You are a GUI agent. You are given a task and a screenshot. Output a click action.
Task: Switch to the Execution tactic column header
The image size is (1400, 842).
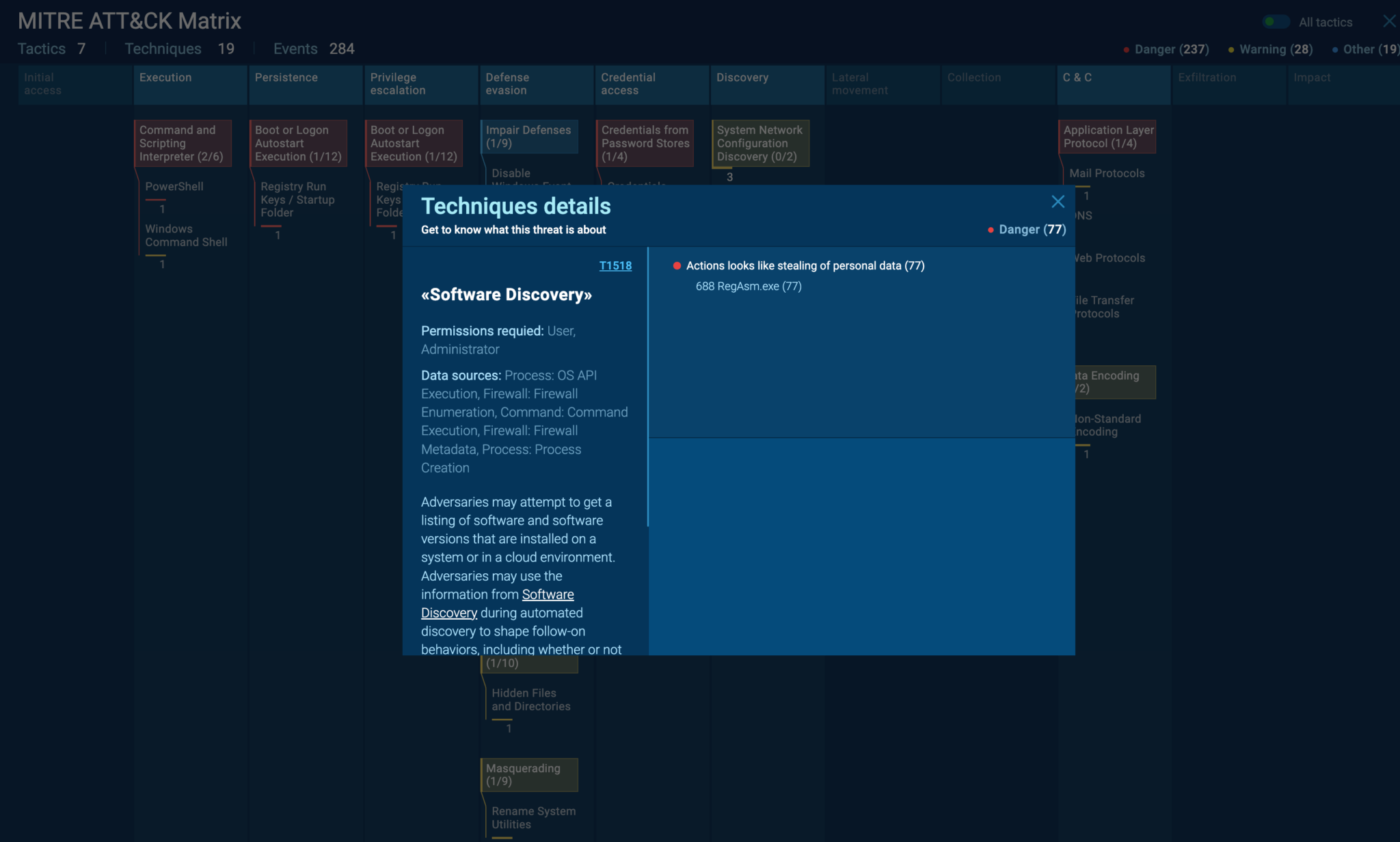tap(164, 77)
